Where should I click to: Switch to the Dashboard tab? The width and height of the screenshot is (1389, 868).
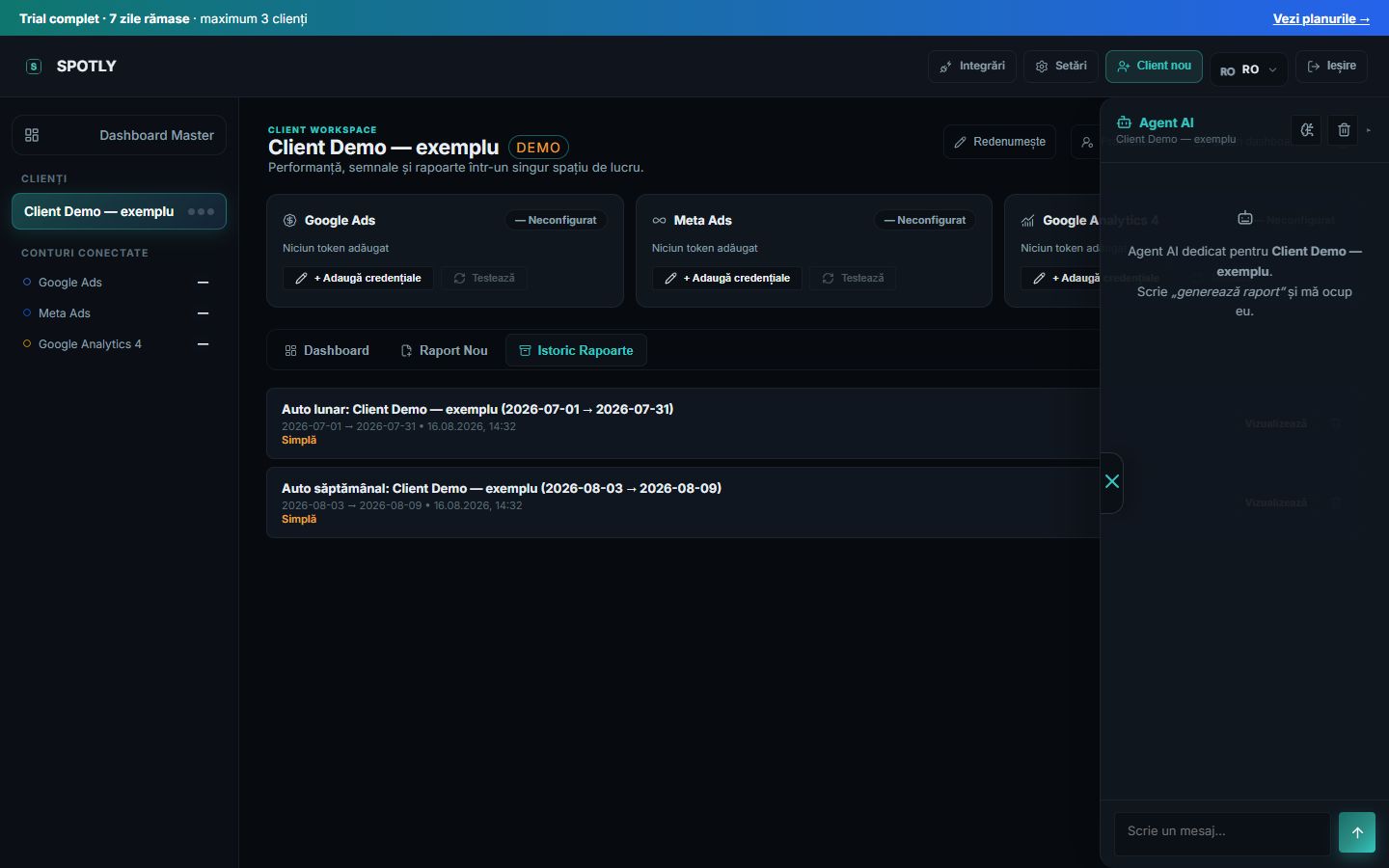click(x=327, y=351)
